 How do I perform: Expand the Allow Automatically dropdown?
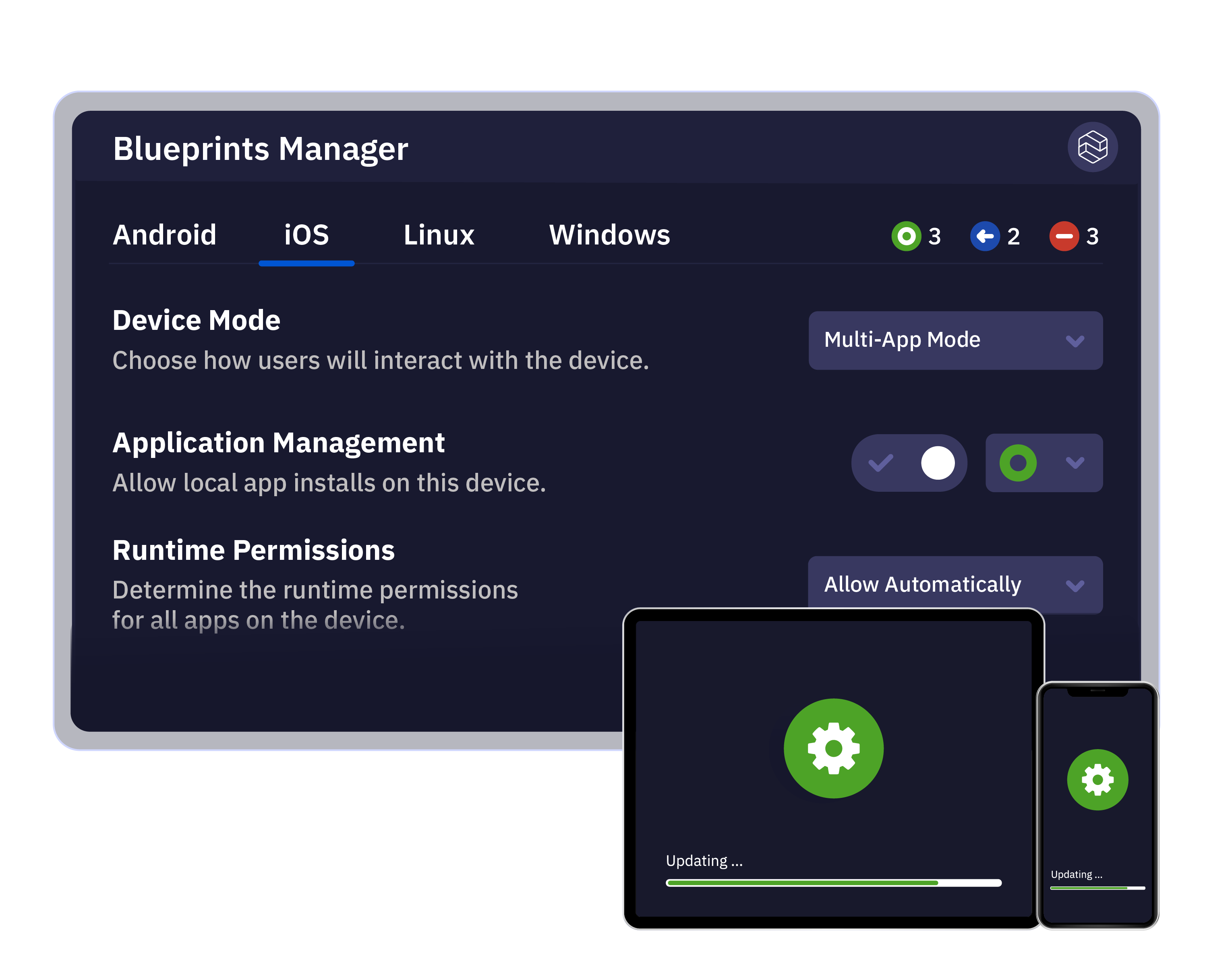pyautogui.click(x=955, y=584)
